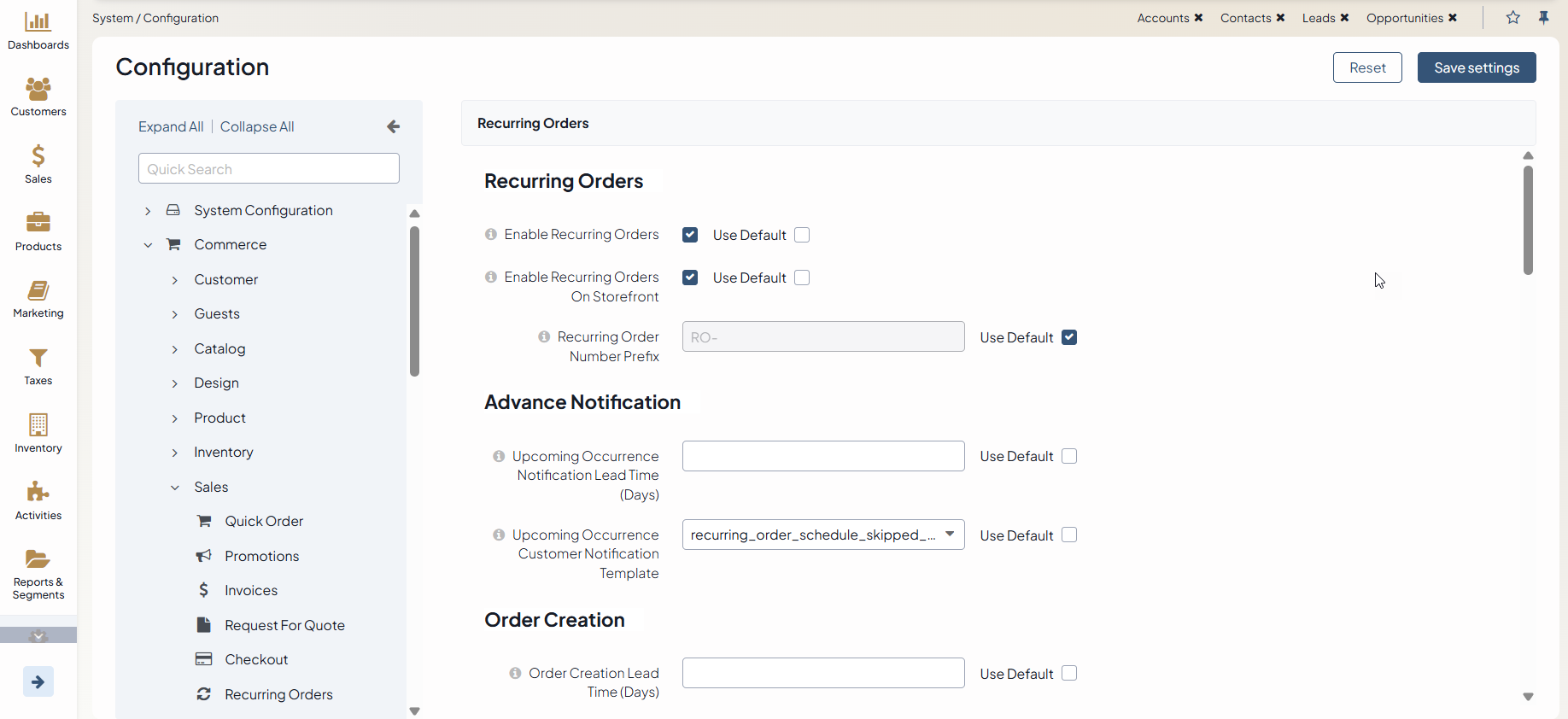Click the favorite star icon
The width and height of the screenshot is (1568, 719).
point(1512,18)
